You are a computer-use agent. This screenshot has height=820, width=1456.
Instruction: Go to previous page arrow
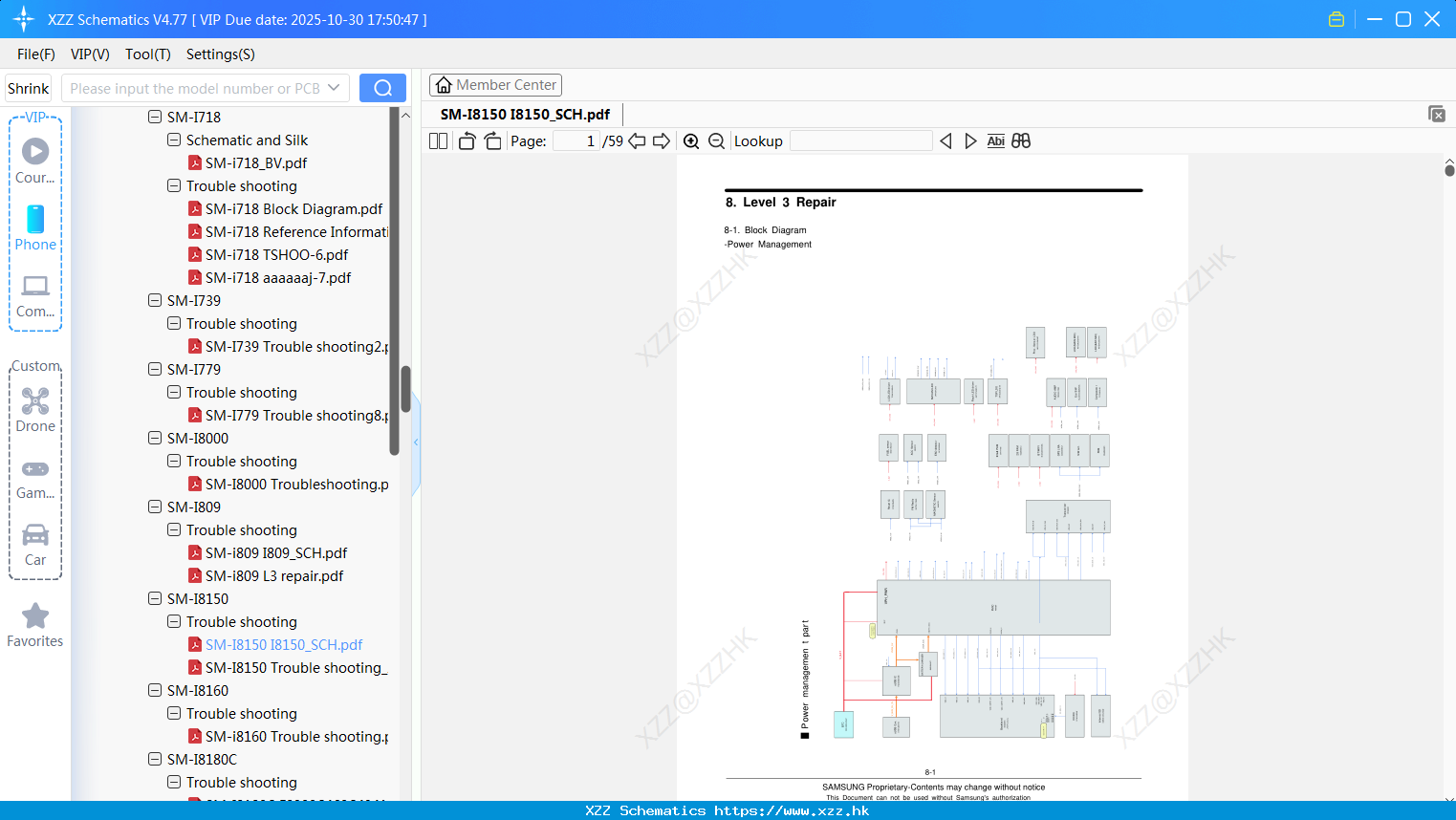point(637,141)
